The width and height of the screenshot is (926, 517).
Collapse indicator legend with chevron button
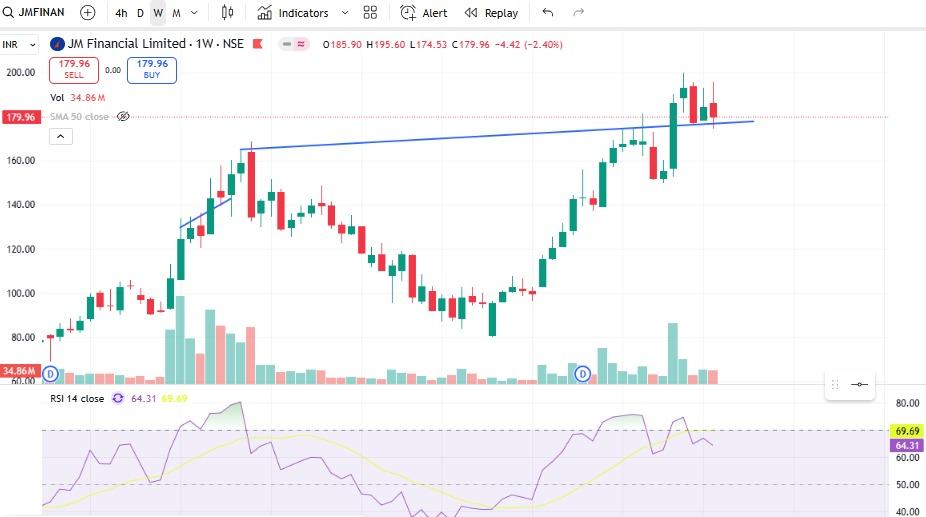click(61, 136)
